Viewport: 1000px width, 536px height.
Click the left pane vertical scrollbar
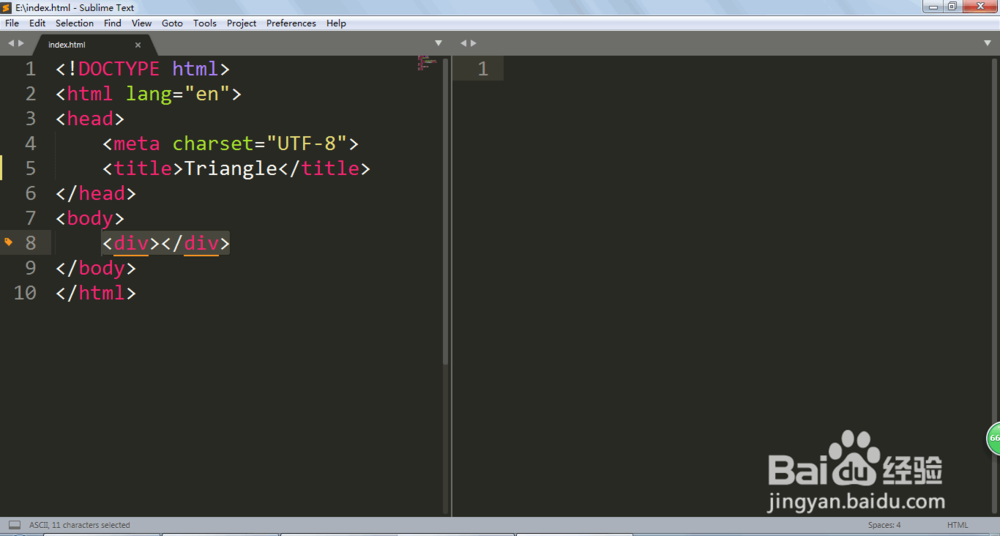(445, 212)
